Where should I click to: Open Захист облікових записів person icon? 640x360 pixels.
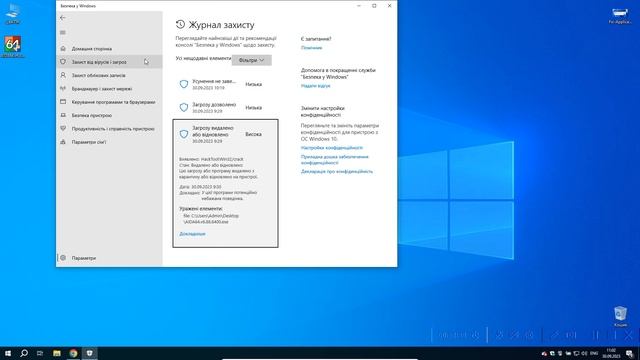63,75
